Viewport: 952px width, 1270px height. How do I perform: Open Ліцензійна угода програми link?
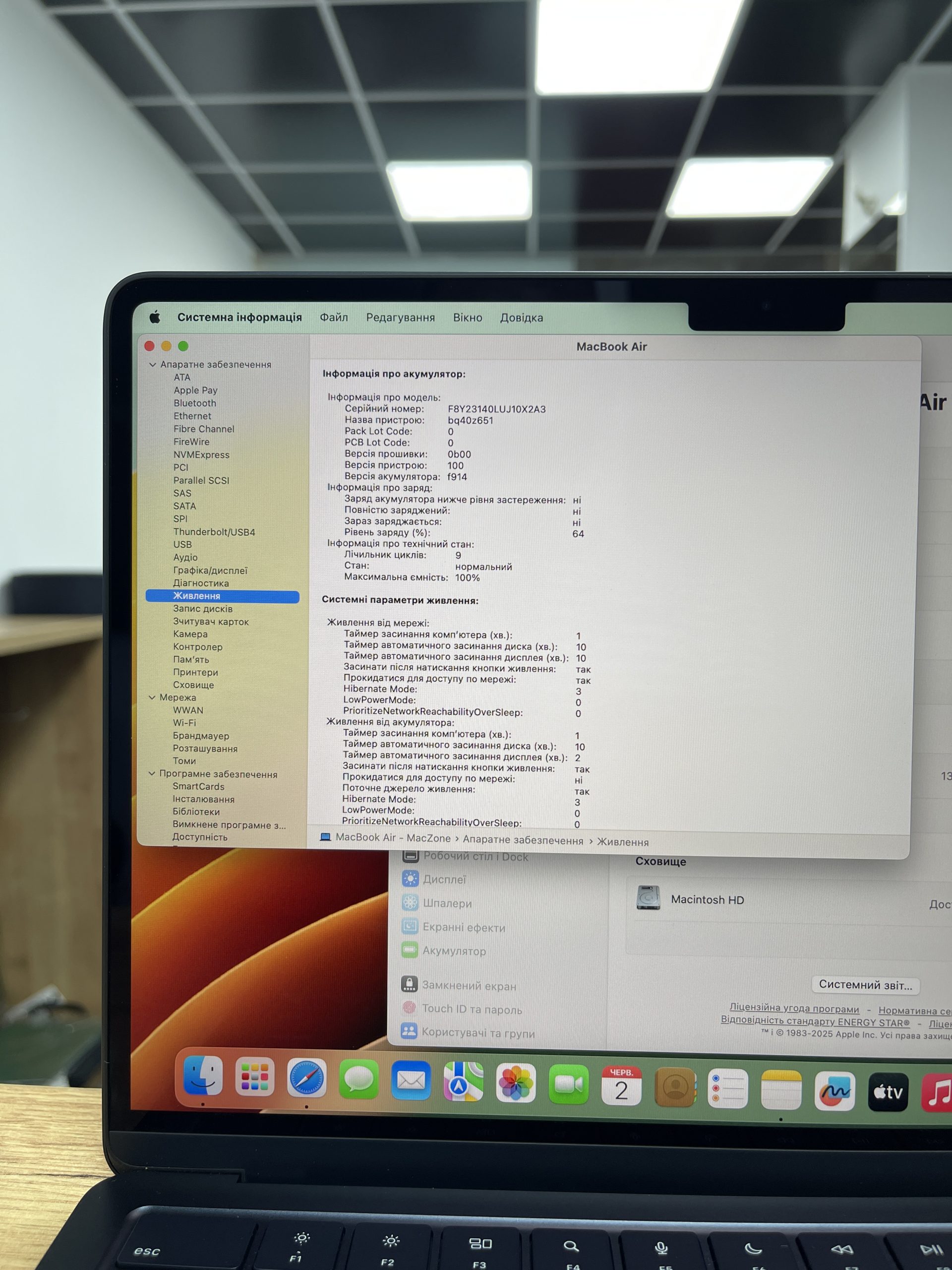point(794,1008)
